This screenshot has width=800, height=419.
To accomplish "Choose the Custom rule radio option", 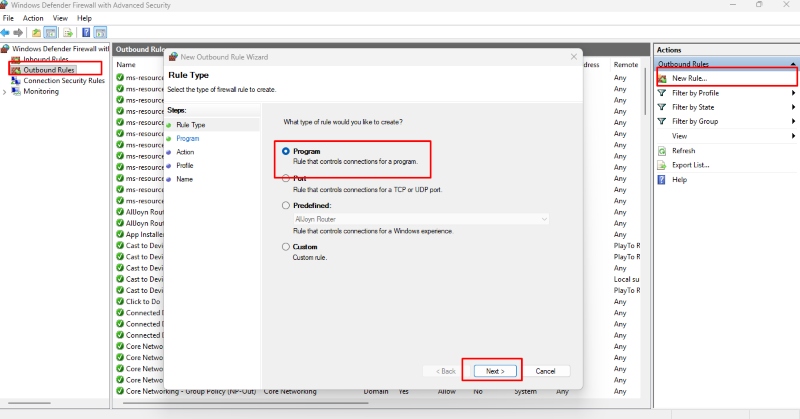I will (286, 246).
